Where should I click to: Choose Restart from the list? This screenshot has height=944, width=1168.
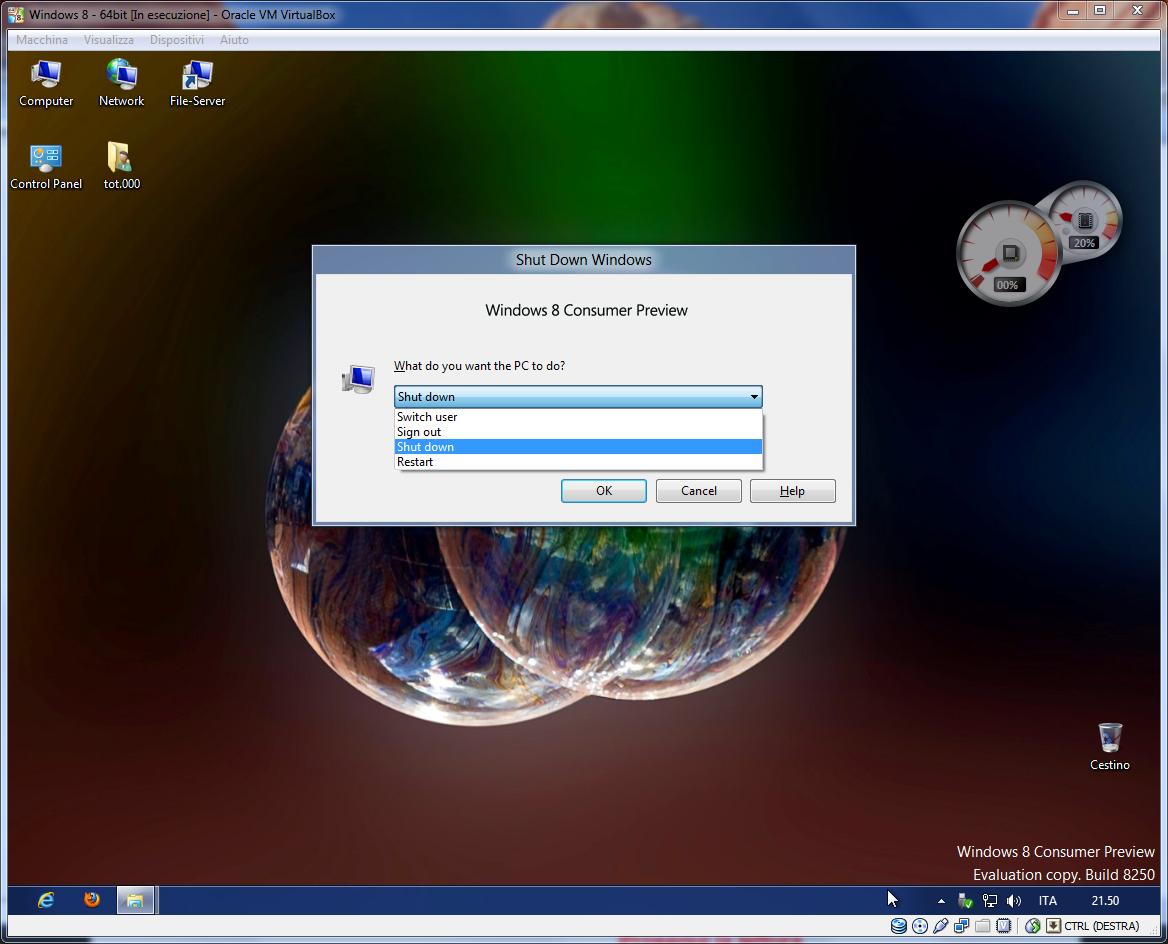point(578,461)
